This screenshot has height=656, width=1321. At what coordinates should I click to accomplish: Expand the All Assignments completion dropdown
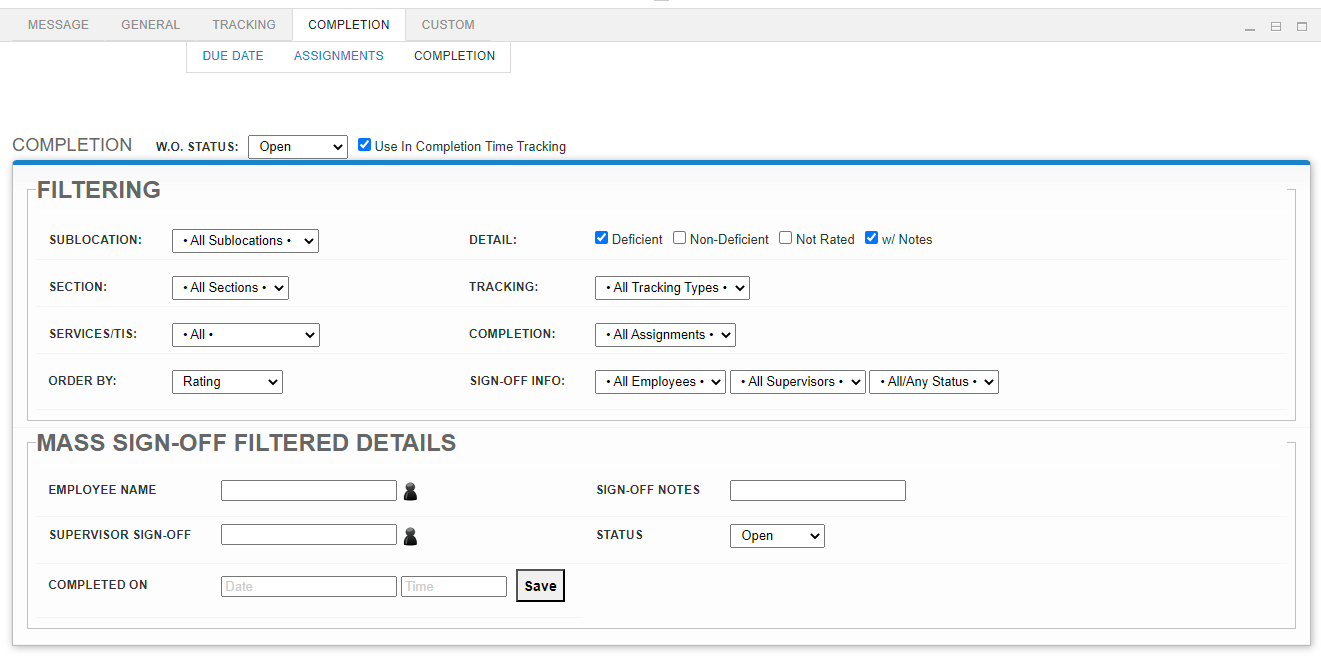(x=665, y=334)
